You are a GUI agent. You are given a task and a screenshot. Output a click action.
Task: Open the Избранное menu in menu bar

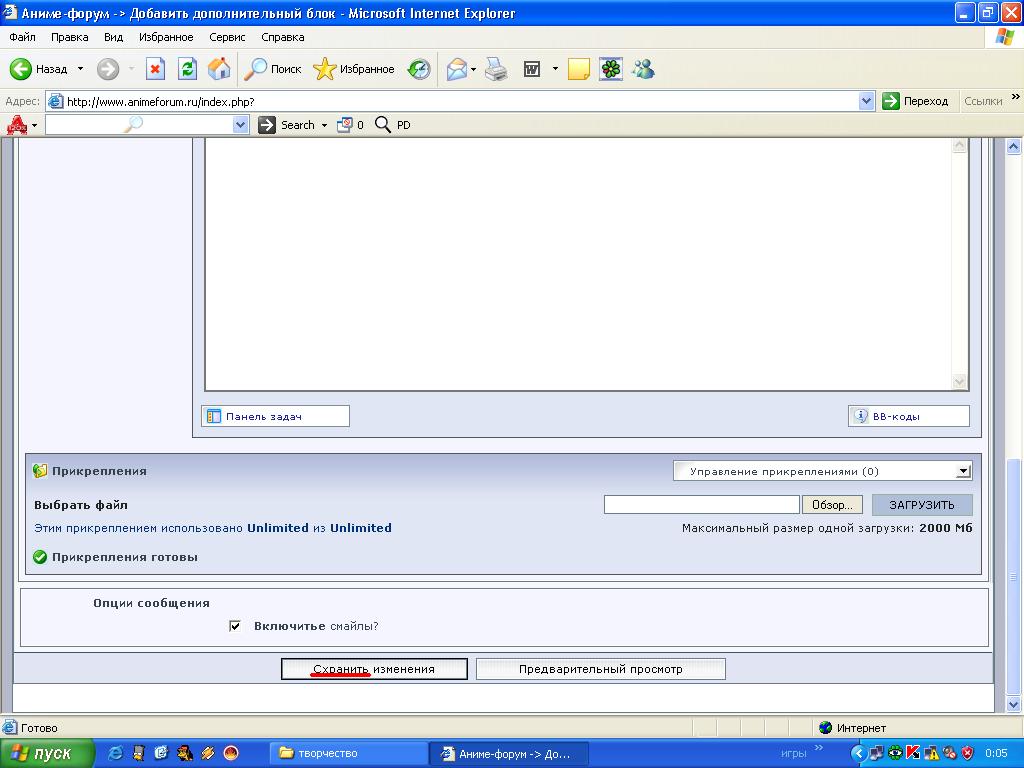tap(166, 37)
